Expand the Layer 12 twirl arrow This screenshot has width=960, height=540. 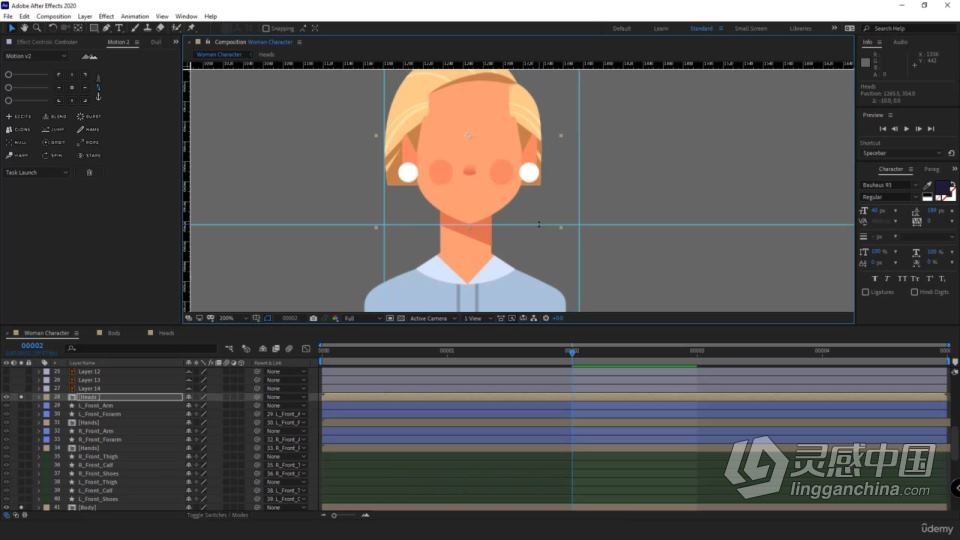pyautogui.click(x=39, y=372)
